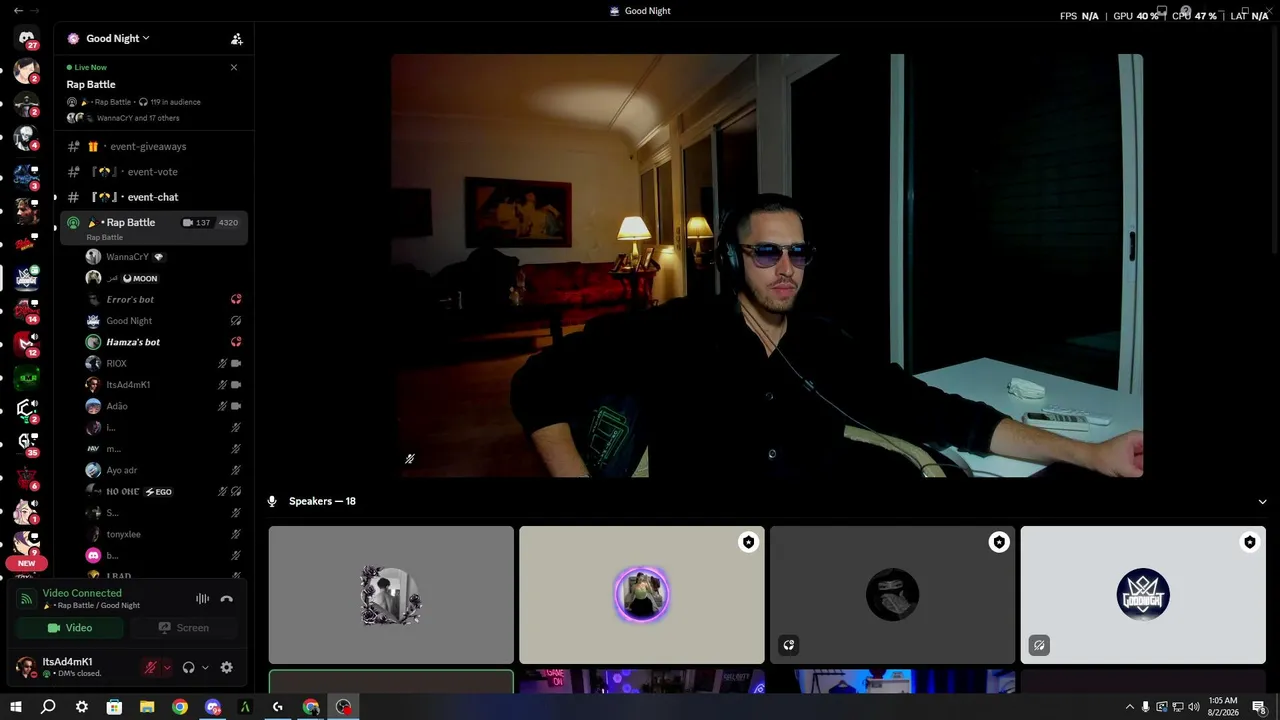Open the event-giveaways channel

[x=154, y=146]
